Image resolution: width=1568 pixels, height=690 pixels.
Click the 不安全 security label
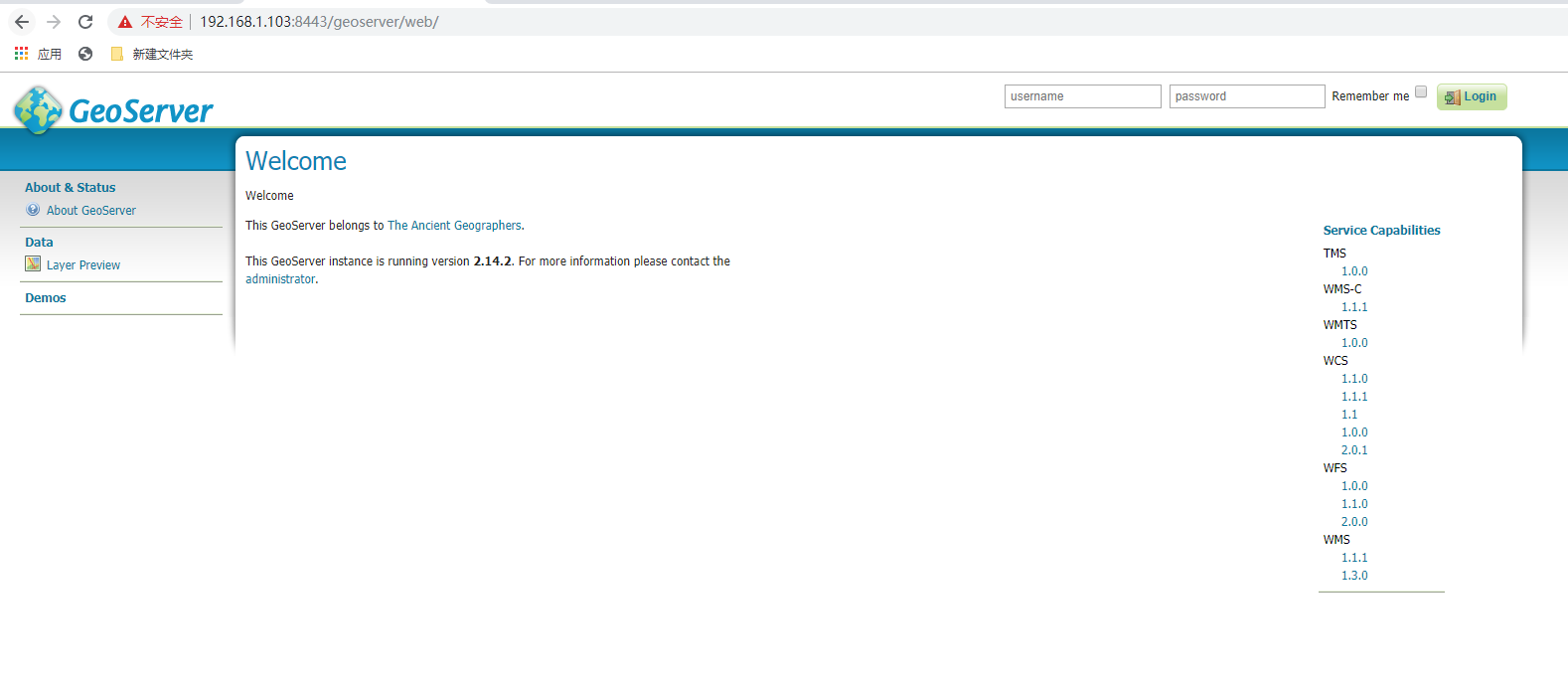pyautogui.click(x=161, y=22)
